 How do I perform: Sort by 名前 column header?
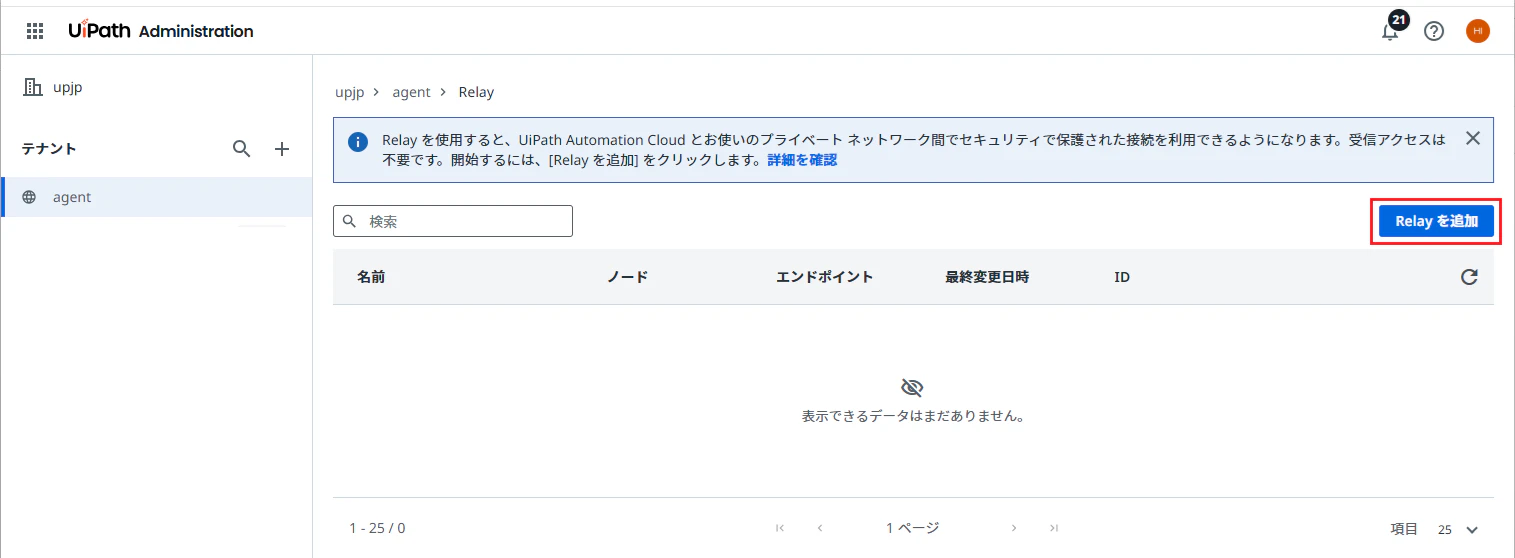point(371,277)
